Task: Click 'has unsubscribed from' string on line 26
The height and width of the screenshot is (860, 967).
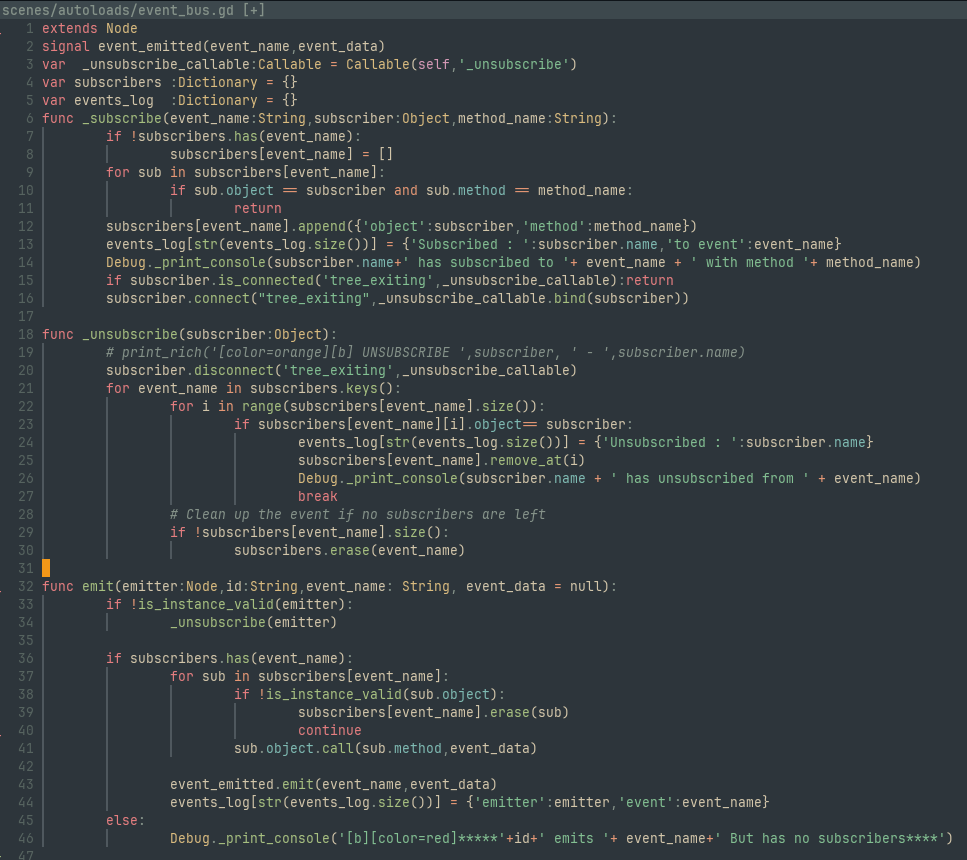Action: click(710, 478)
